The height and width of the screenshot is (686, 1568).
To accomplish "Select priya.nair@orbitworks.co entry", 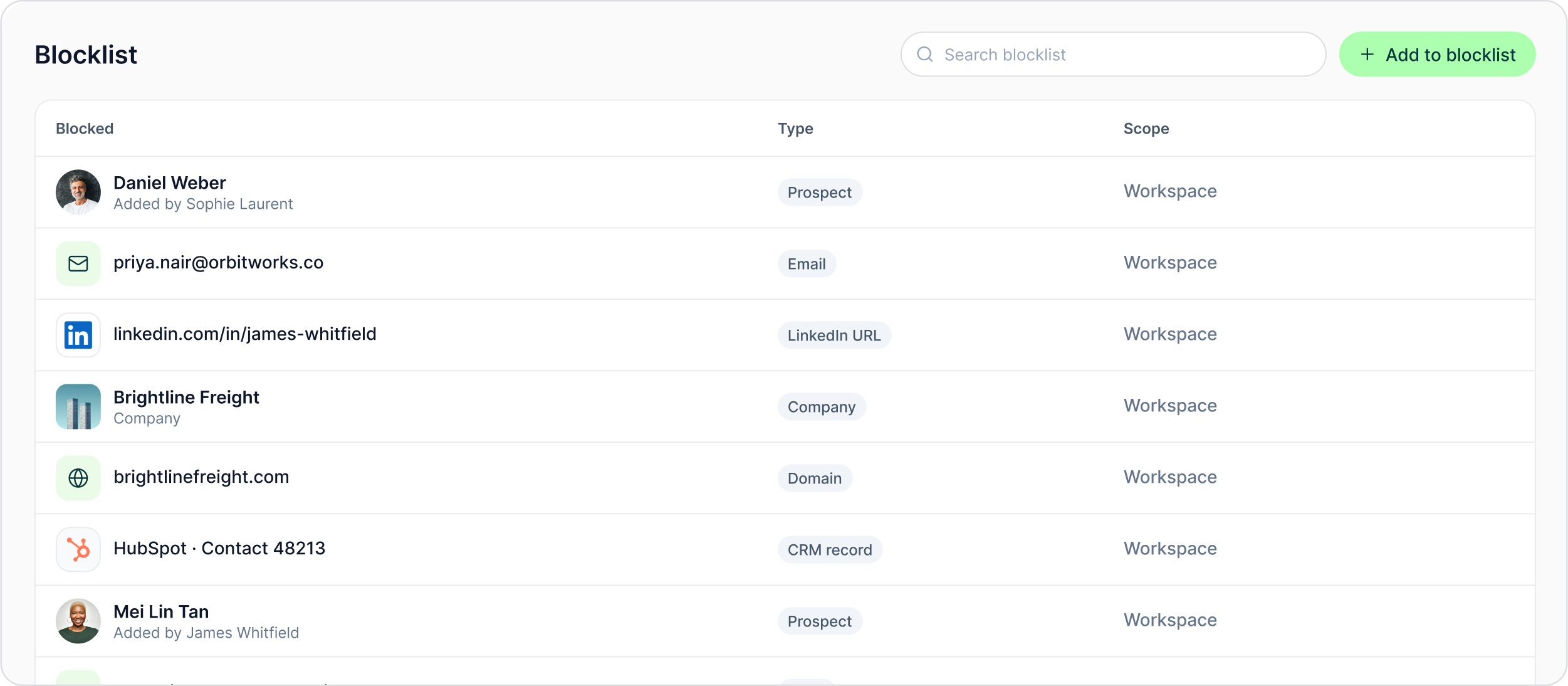I will (x=219, y=262).
